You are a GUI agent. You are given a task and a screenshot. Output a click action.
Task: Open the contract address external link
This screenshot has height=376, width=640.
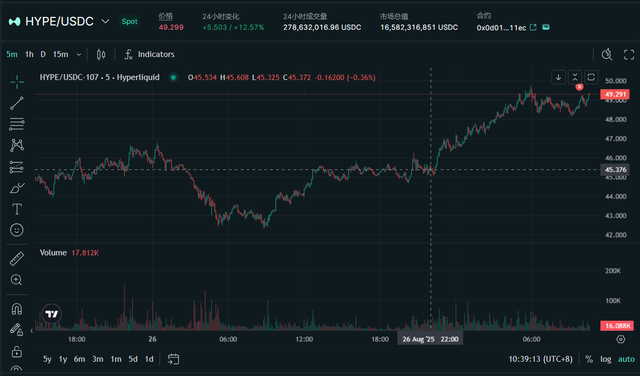click(533, 27)
